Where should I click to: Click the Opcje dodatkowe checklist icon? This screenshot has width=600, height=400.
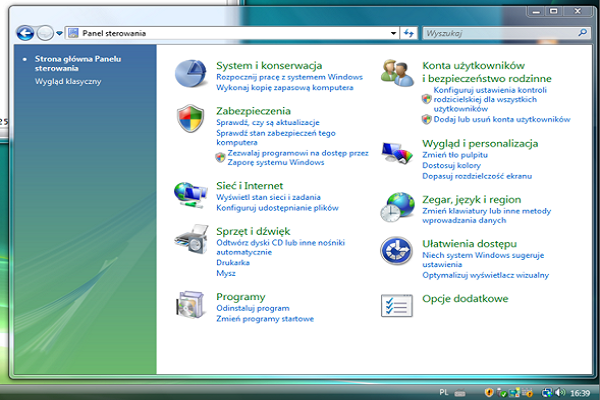[x=397, y=306]
